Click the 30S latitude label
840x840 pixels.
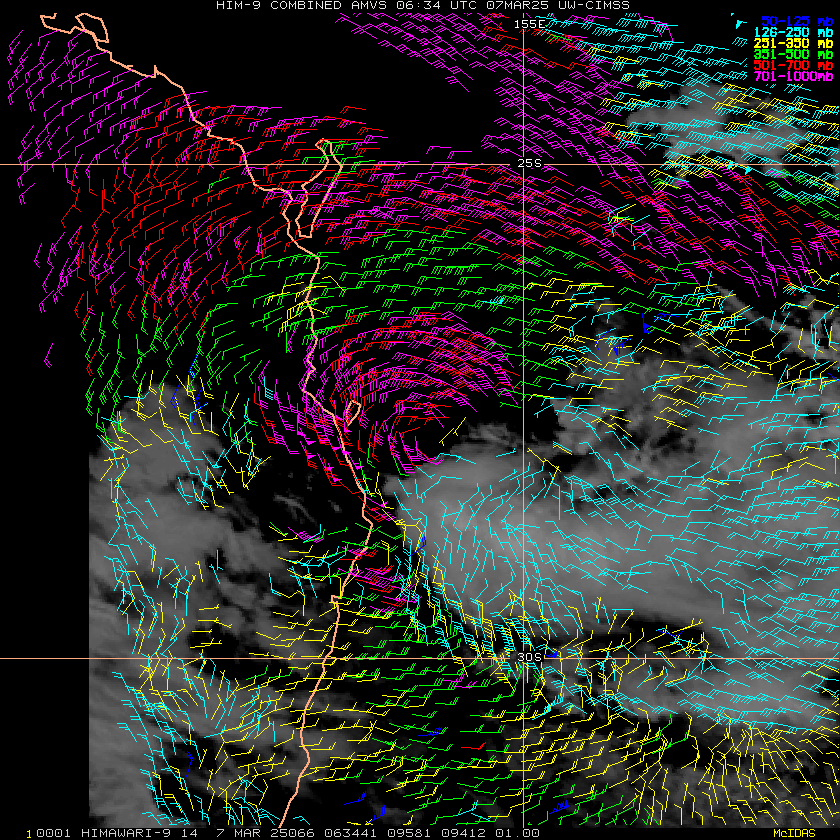click(529, 657)
